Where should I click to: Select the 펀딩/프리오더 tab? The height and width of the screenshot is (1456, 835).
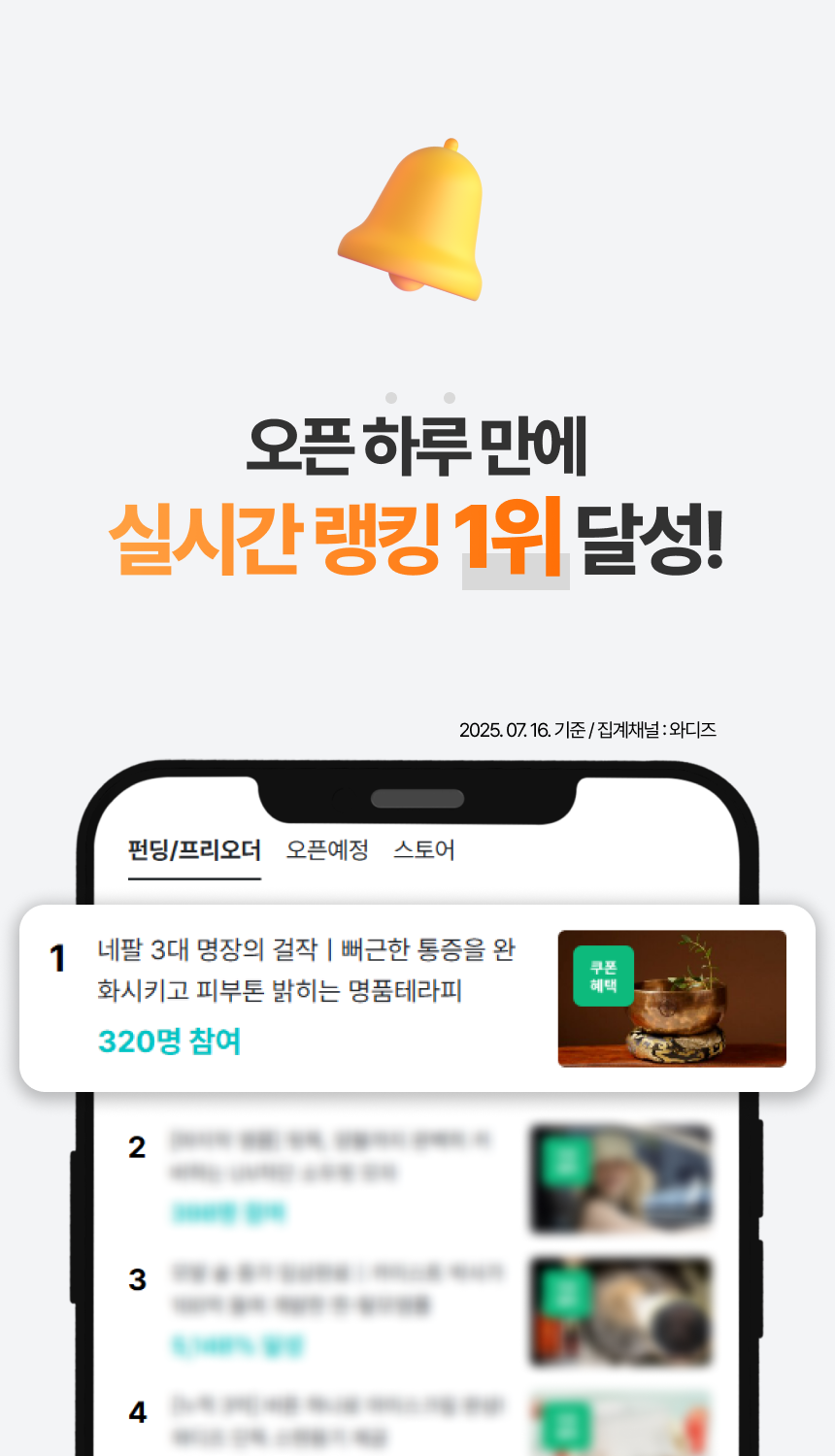pos(194,850)
